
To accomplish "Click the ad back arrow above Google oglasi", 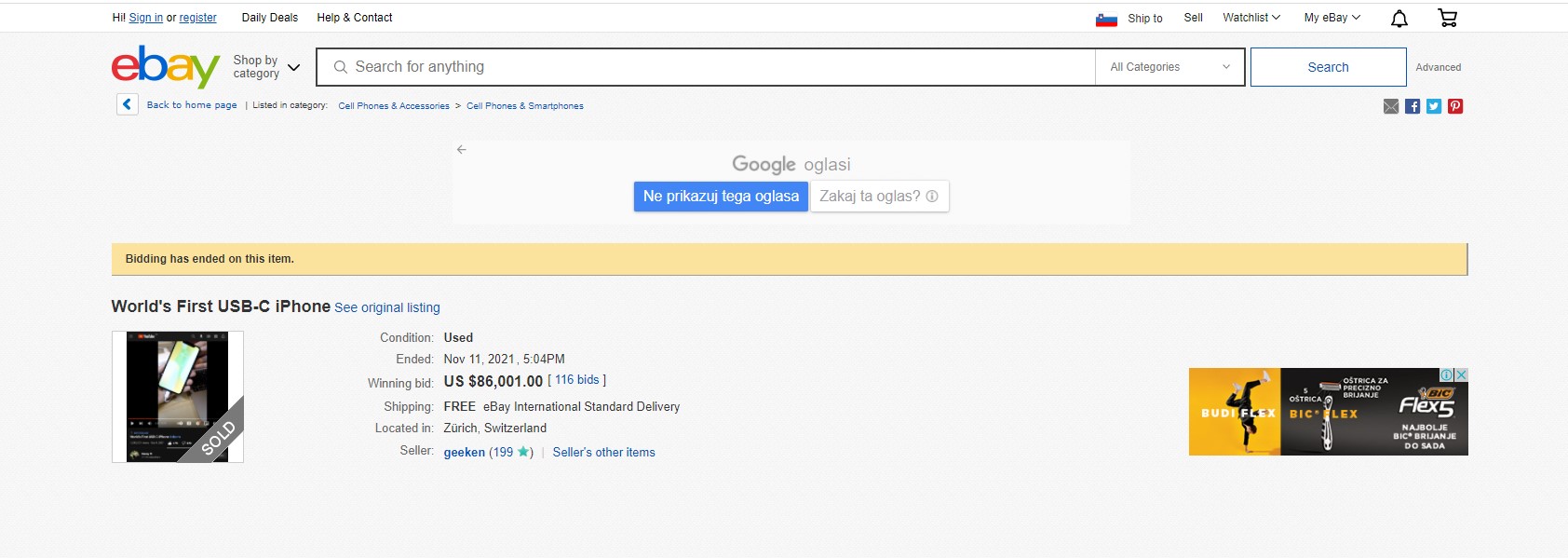I will tap(462, 149).
